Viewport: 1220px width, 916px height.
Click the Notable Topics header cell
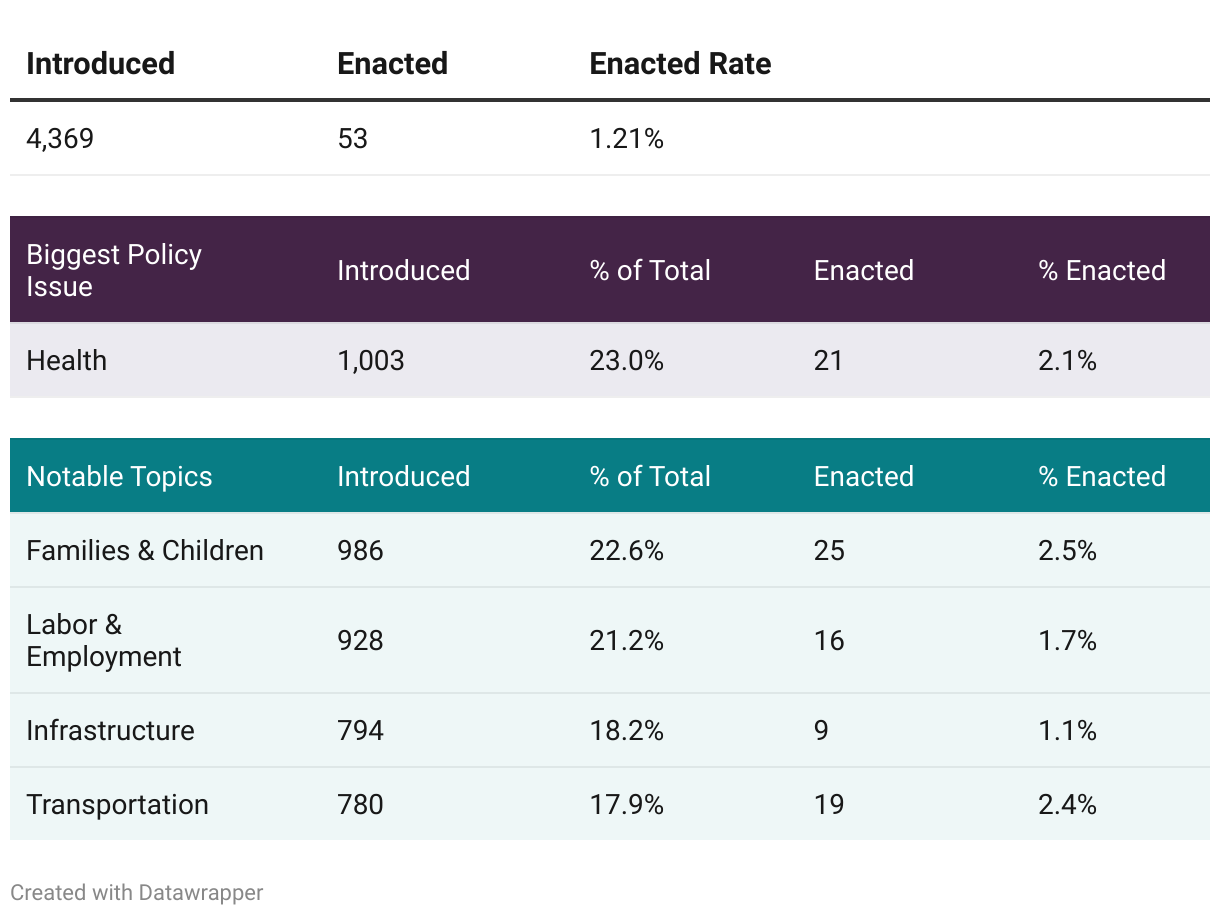[x=119, y=476]
